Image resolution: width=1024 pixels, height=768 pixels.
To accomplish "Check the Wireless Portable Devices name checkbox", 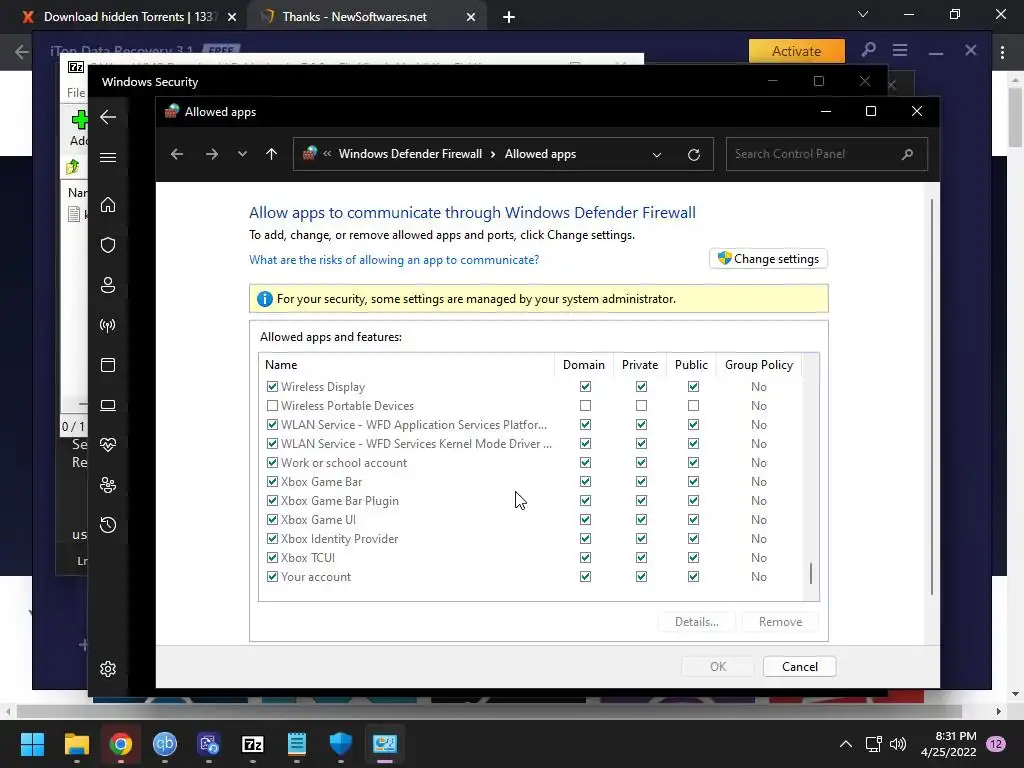I will coord(272,406).
